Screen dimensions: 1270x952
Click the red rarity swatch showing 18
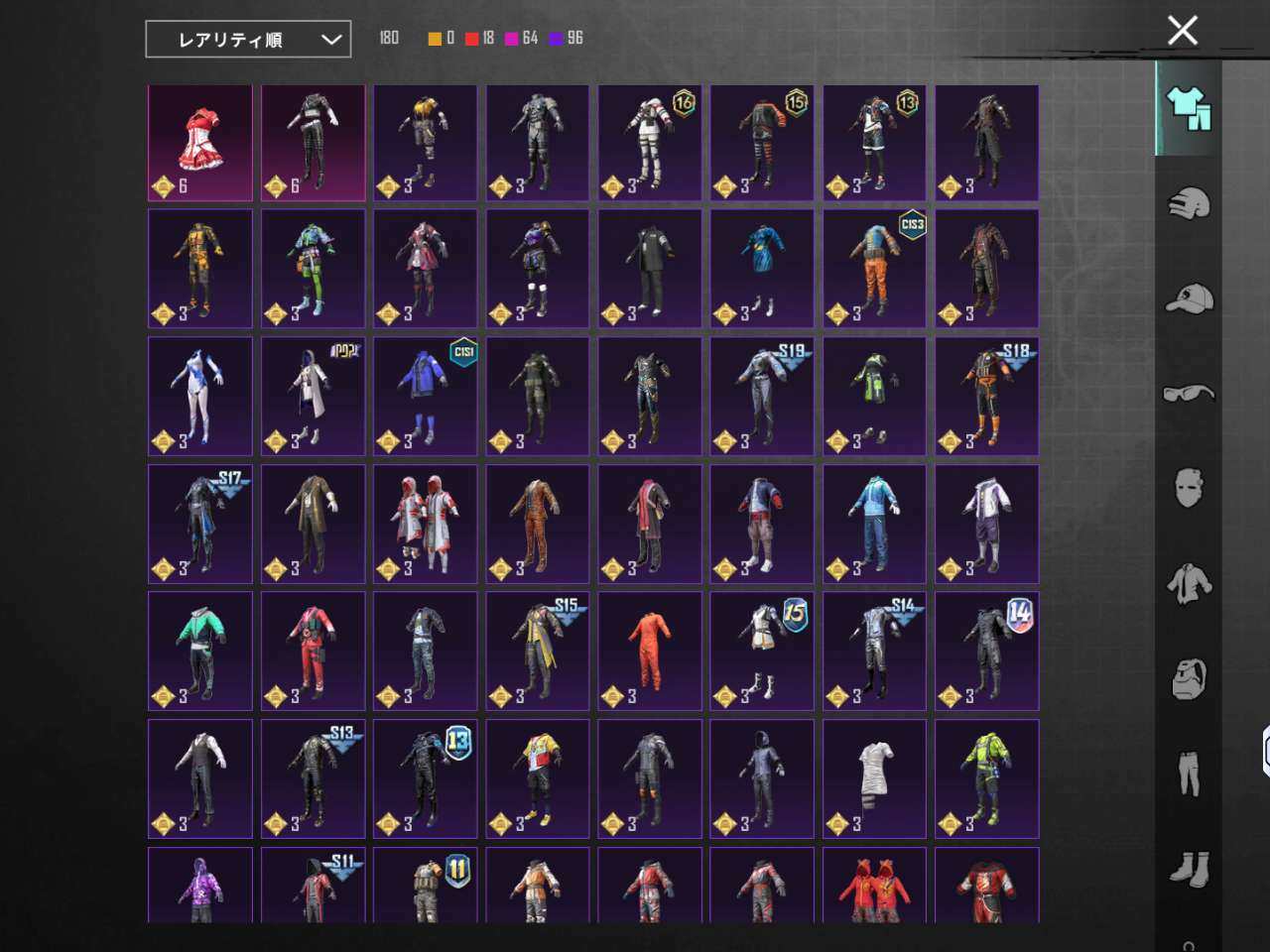(x=472, y=39)
